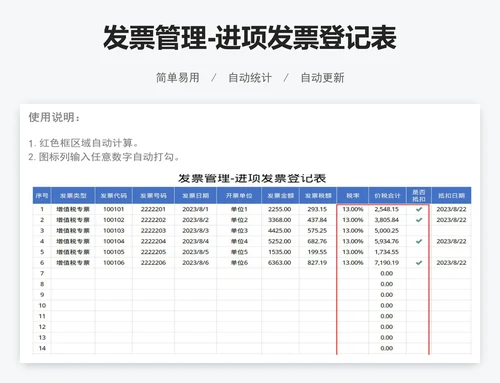Select tax amount cell 199.55
The image size is (500, 383).
click(x=317, y=252)
